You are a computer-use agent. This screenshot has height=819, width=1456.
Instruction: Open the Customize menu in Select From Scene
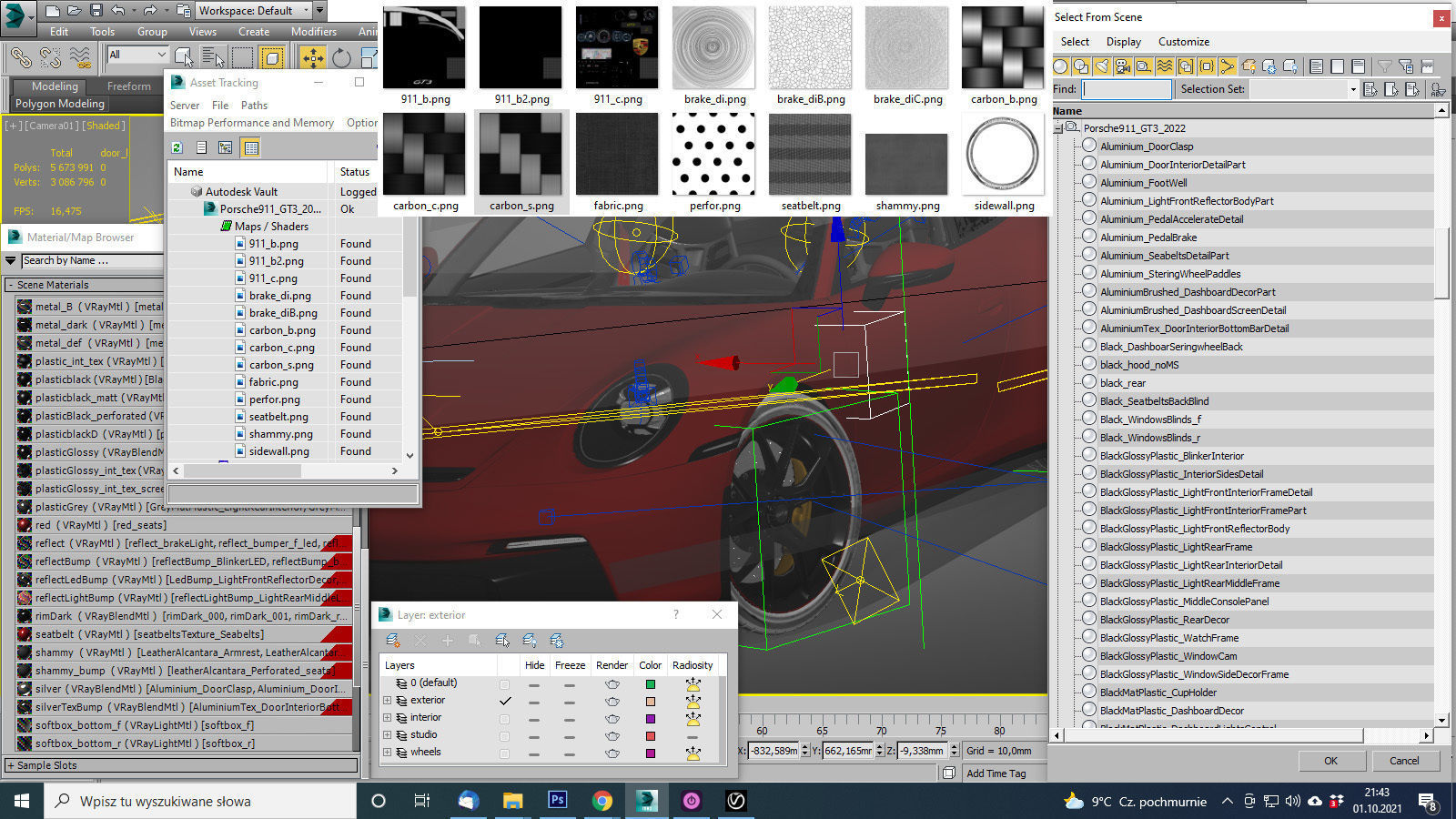coord(1184,42)
